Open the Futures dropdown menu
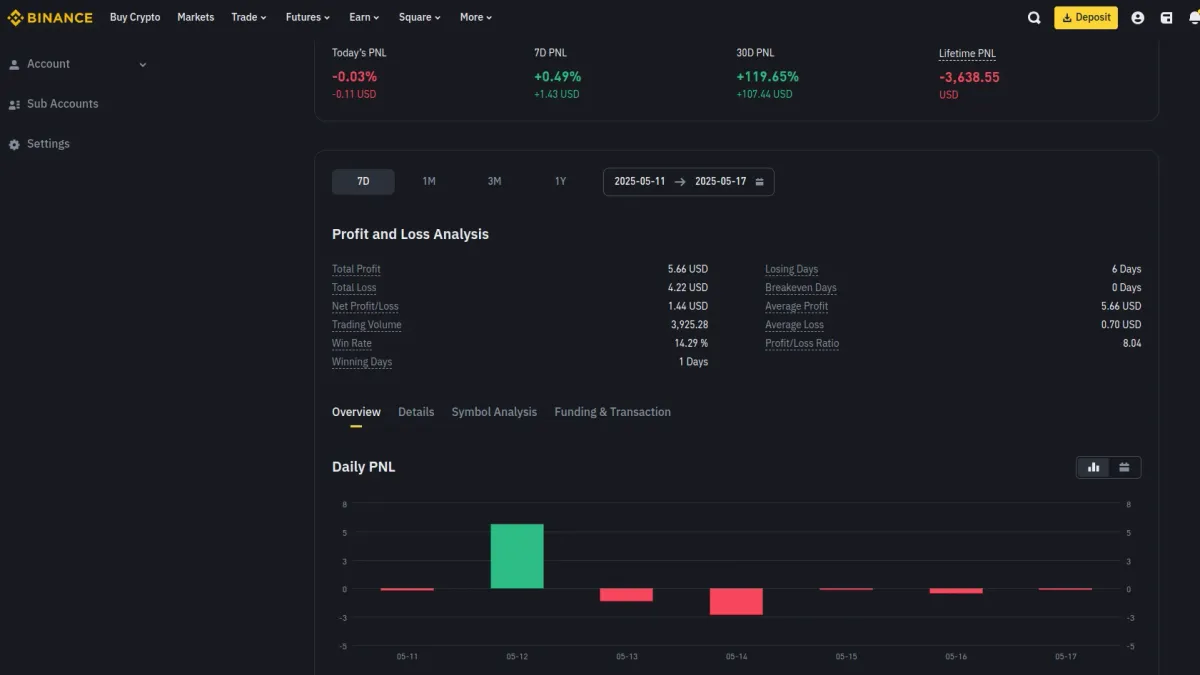 point(308,17)
